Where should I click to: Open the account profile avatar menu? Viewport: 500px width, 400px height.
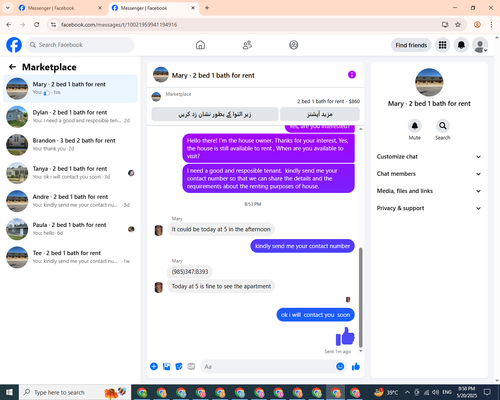point(480,45)
